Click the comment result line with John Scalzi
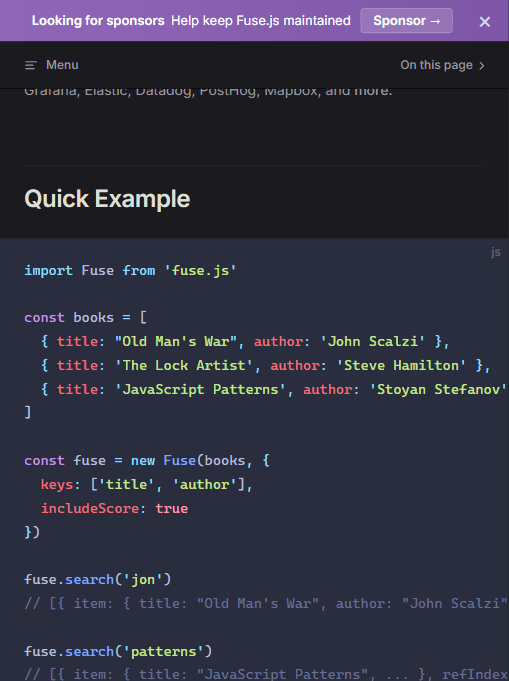This screenshot has height=681, width=509. pyautogui.click(x=266, y=603)
